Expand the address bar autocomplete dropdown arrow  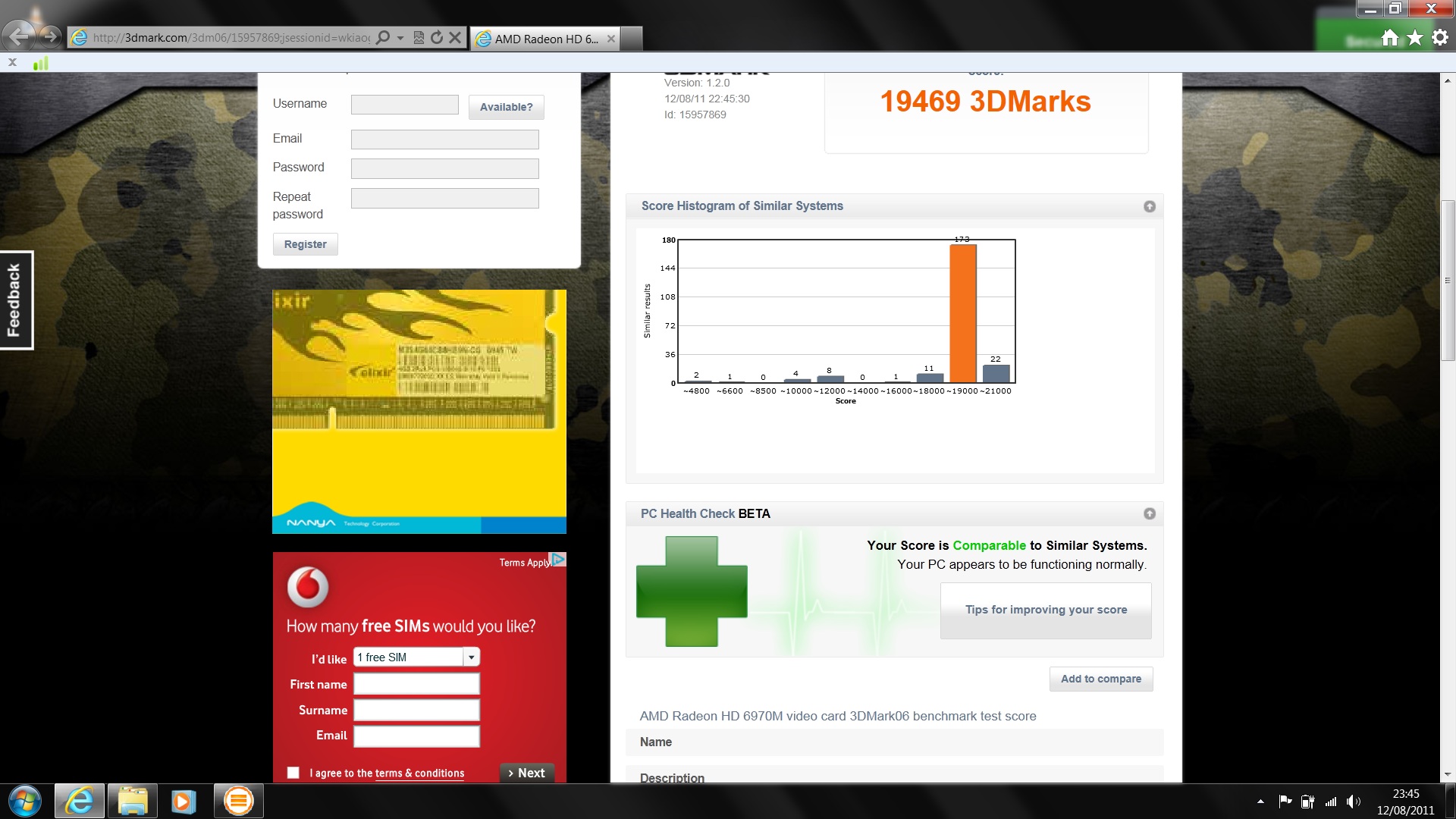[400, 37]
